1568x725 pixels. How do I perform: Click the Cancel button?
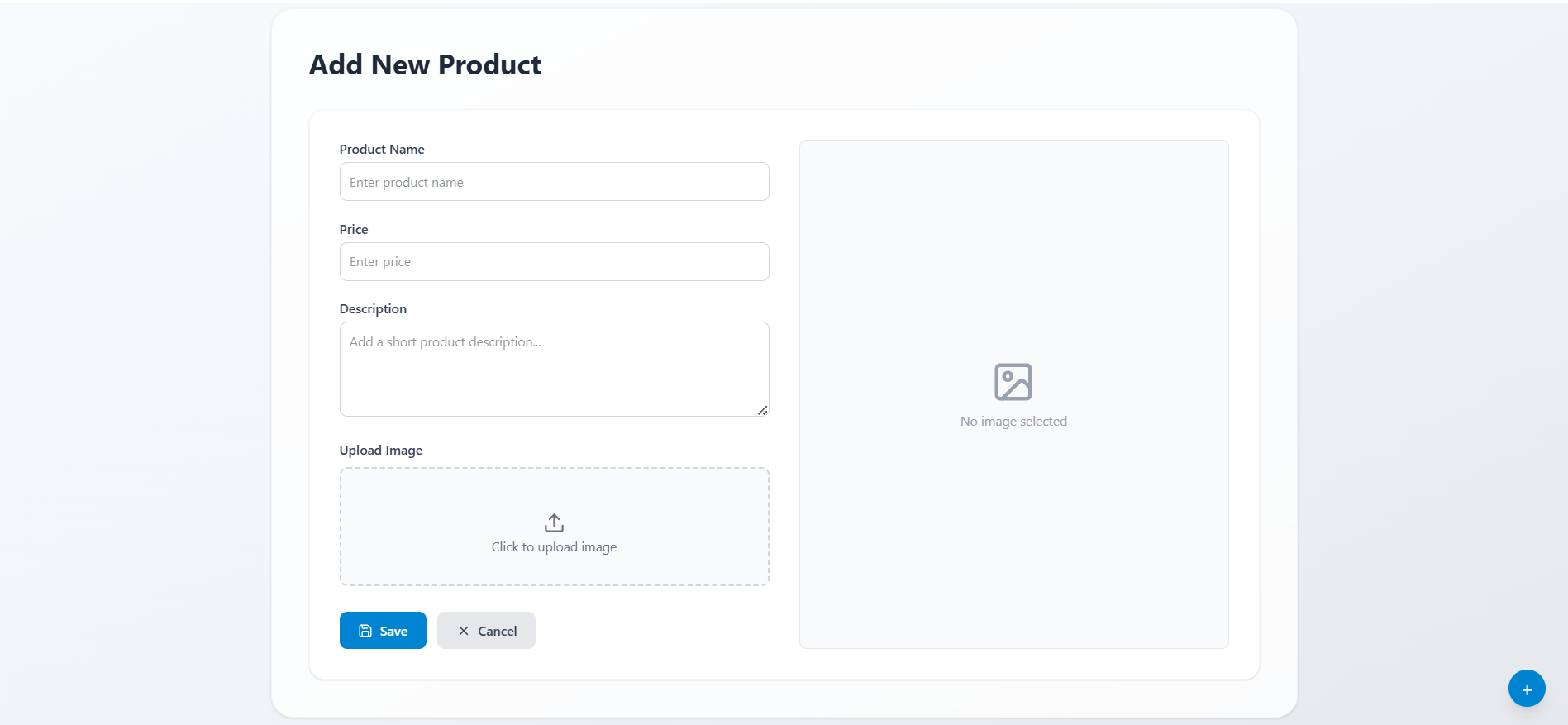486,630
